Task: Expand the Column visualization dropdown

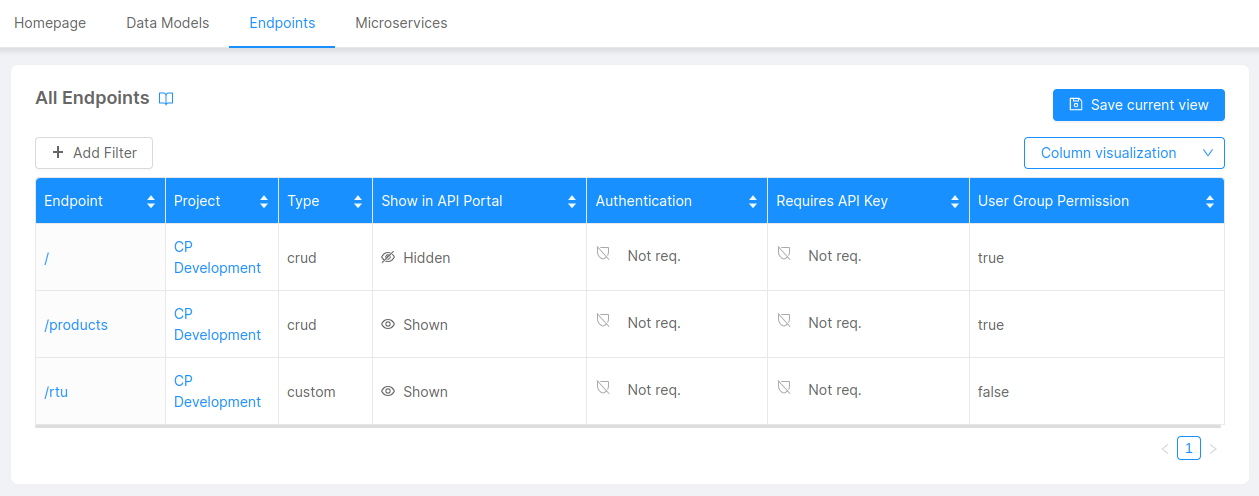Action: pyautogui.click(x=1124, y=153)
